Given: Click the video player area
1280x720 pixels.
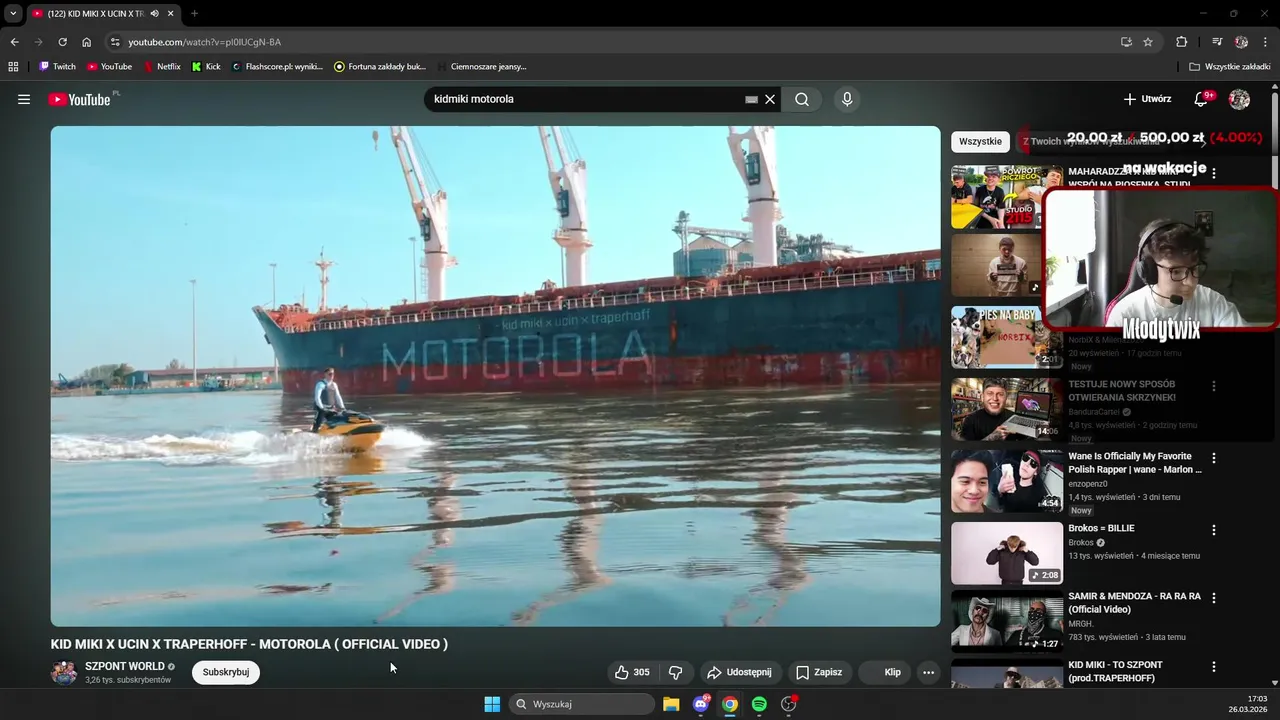Looking at the screenshot, I should pos(495,376).
